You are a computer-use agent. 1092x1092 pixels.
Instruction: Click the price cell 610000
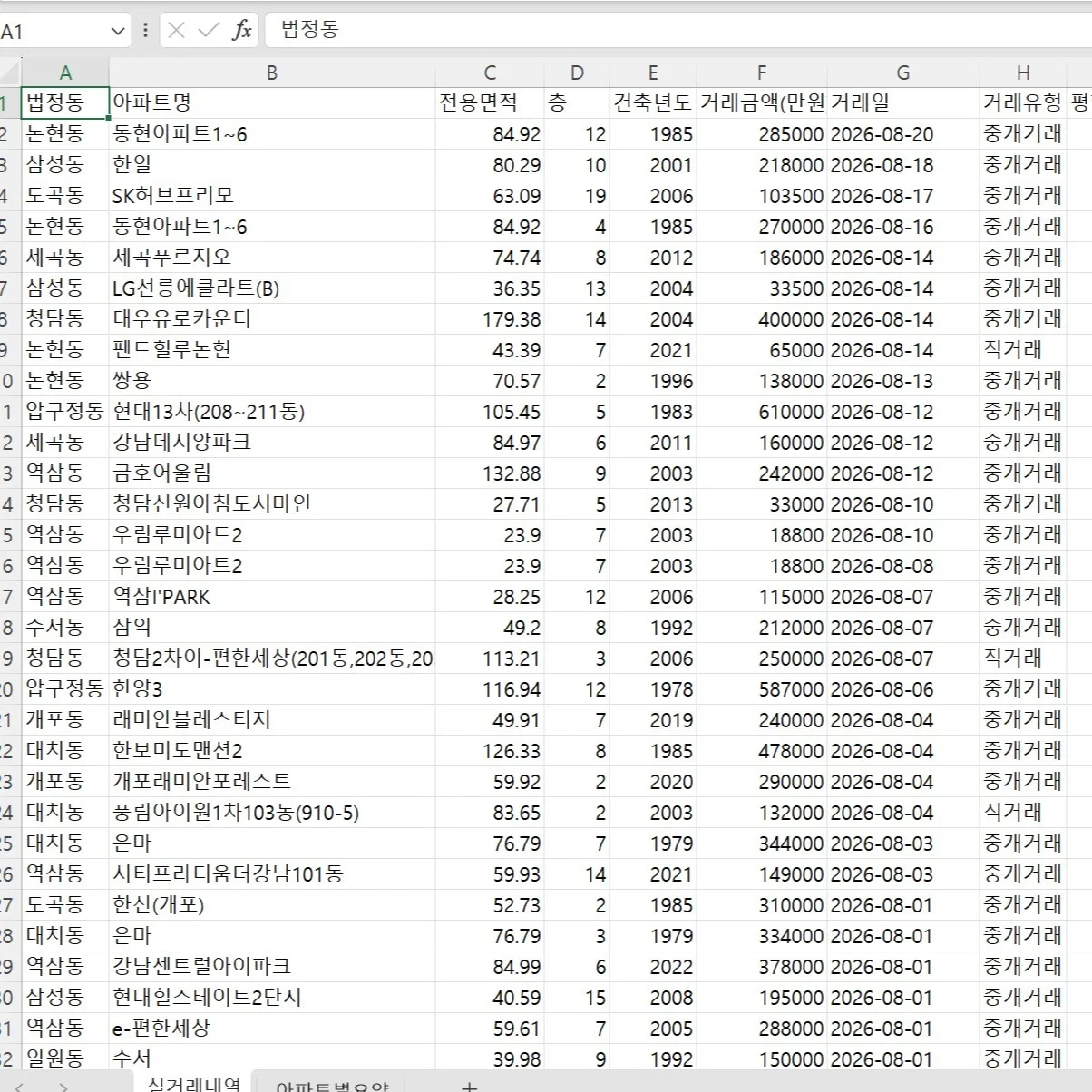762,412
